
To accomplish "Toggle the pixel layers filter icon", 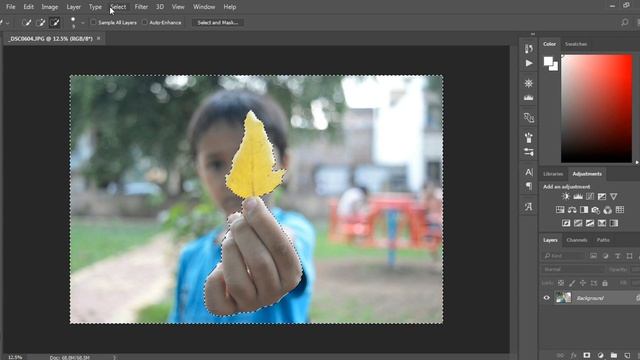I will coord(593,256).
